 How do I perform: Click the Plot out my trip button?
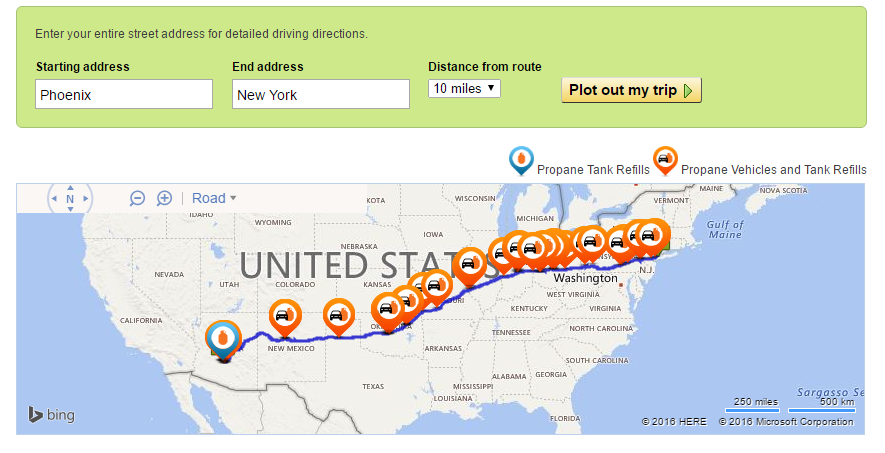[x=632, y=90]
